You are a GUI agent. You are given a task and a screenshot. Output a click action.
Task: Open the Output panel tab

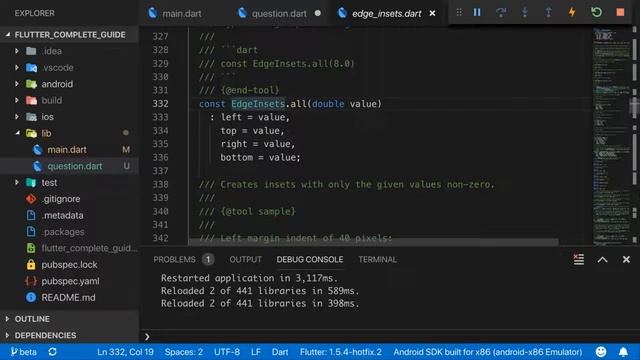click(245, 260)
